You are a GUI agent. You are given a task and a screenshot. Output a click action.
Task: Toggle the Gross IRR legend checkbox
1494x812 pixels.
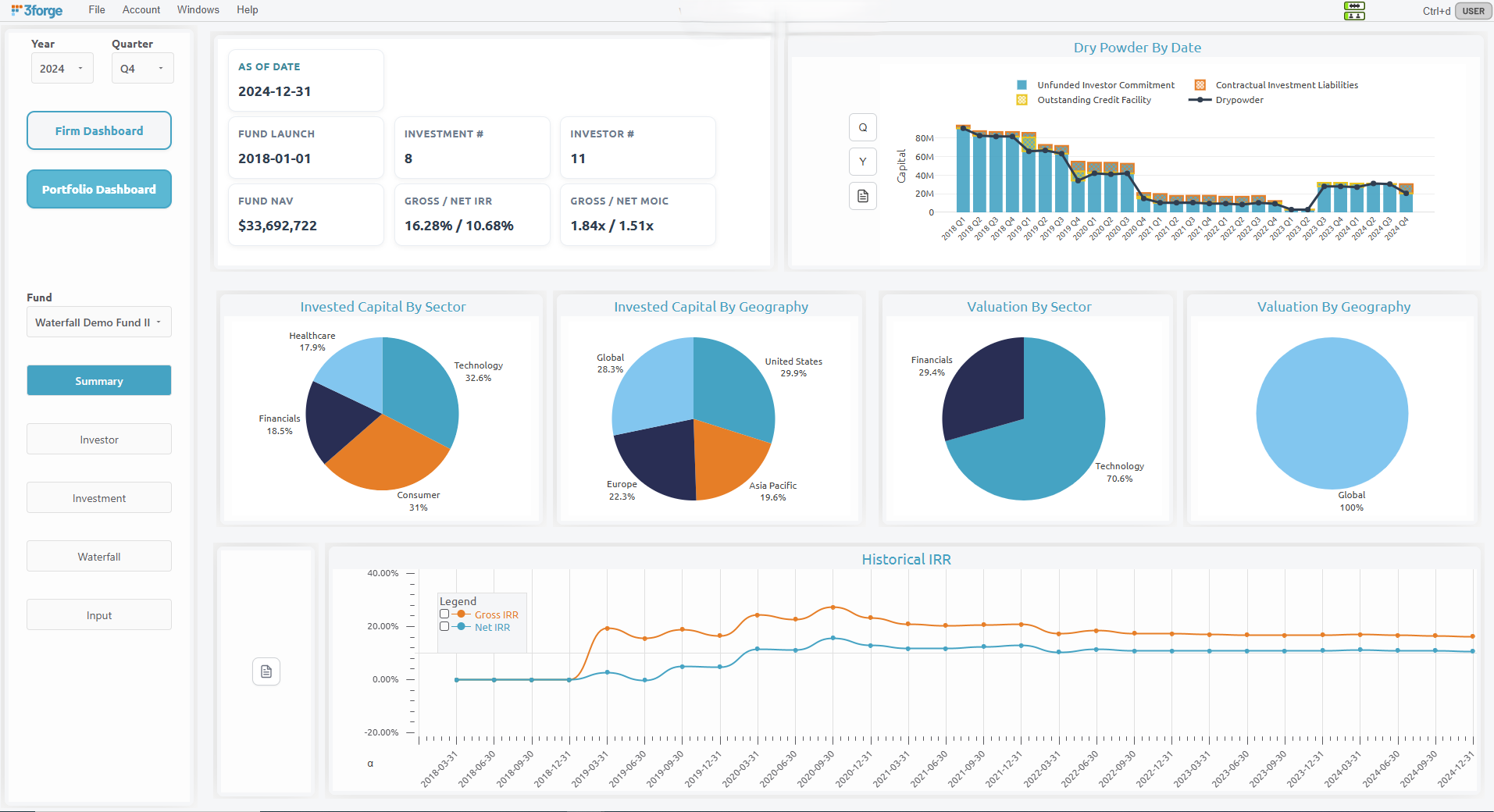[444, 614]
